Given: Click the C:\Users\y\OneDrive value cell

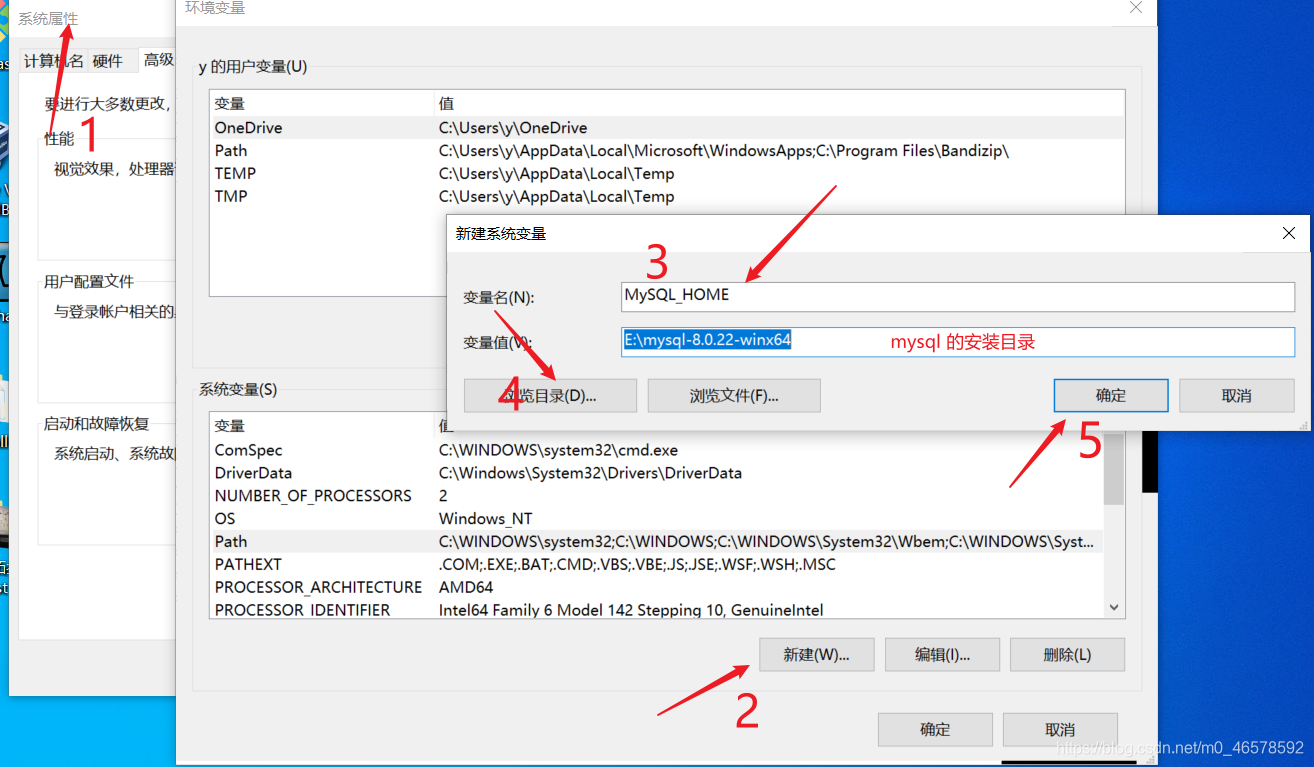Looking at the screenshot, I should pos(513,128).
